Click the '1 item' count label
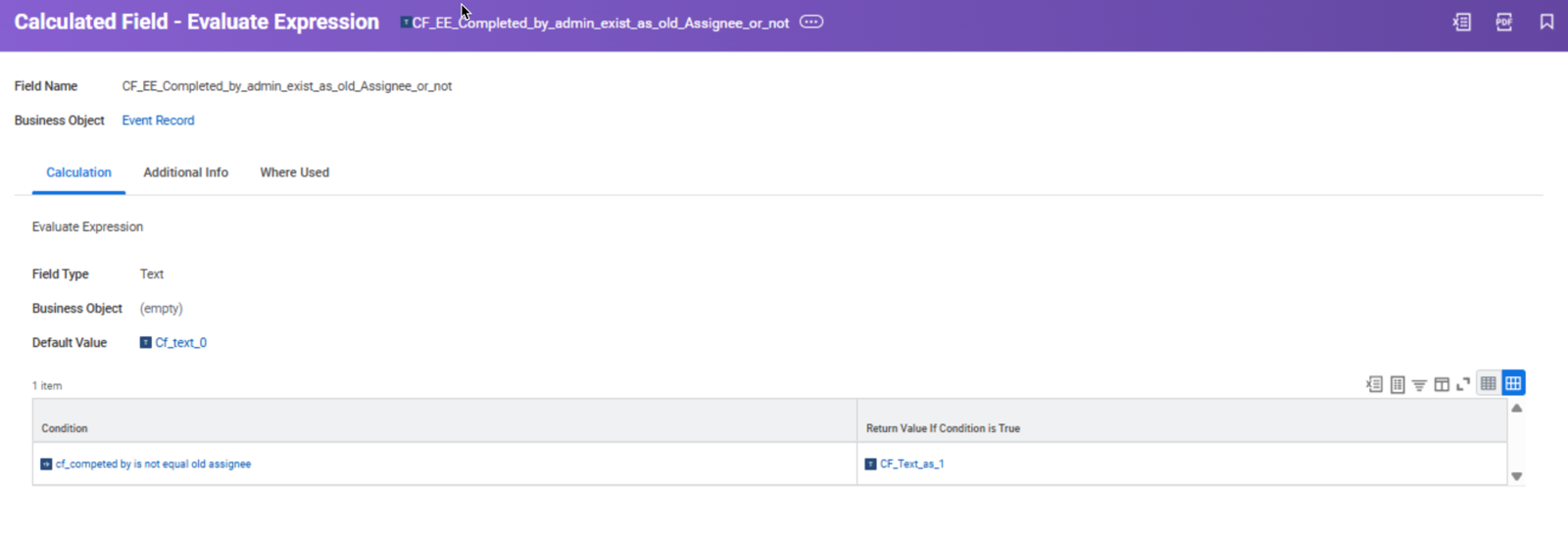Image resolution: width=1568 pixels, height=541 pixels. coord(47,386)
